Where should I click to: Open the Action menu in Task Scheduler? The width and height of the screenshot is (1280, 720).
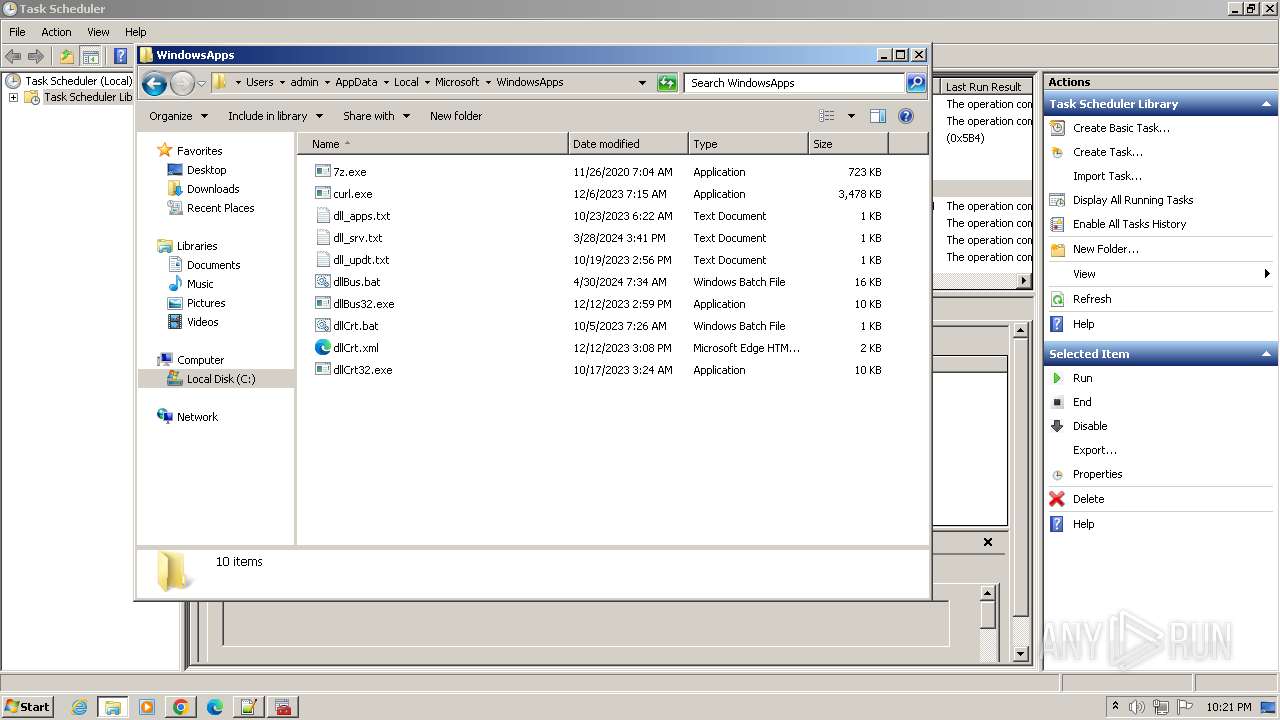coord(56,32)
